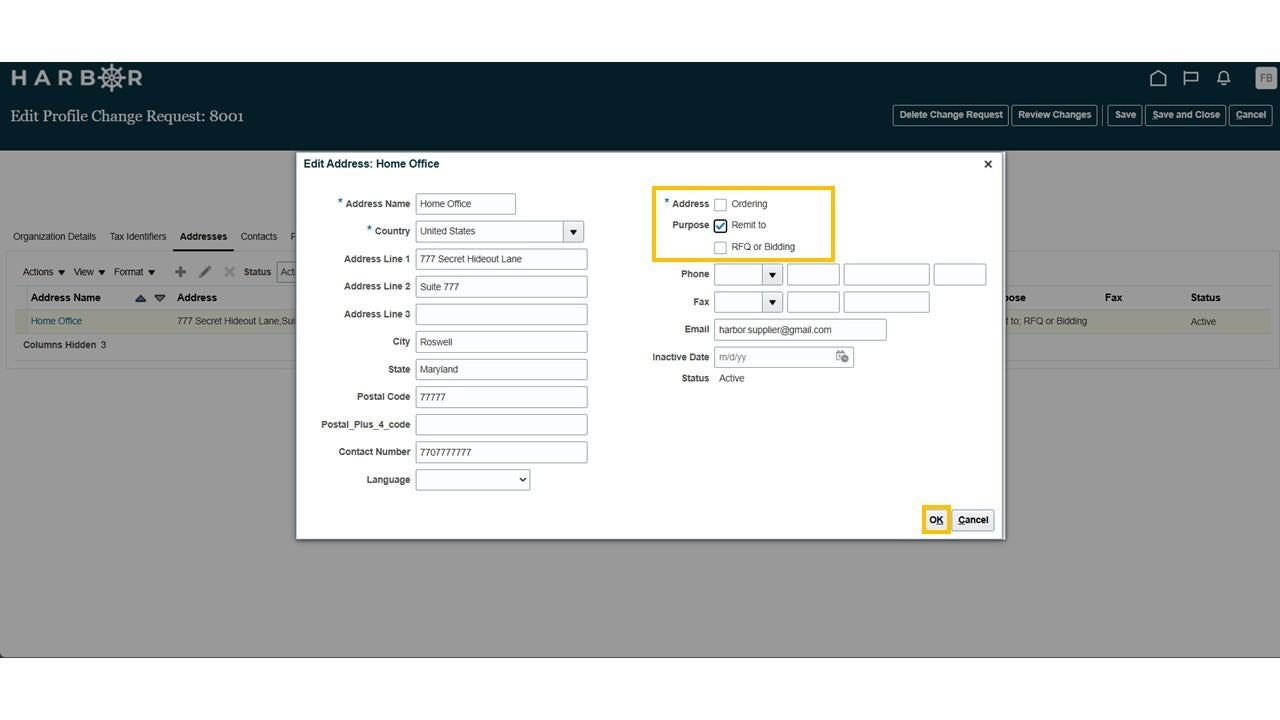Open the Home Office address link
1280x720 pixels.
56,322
